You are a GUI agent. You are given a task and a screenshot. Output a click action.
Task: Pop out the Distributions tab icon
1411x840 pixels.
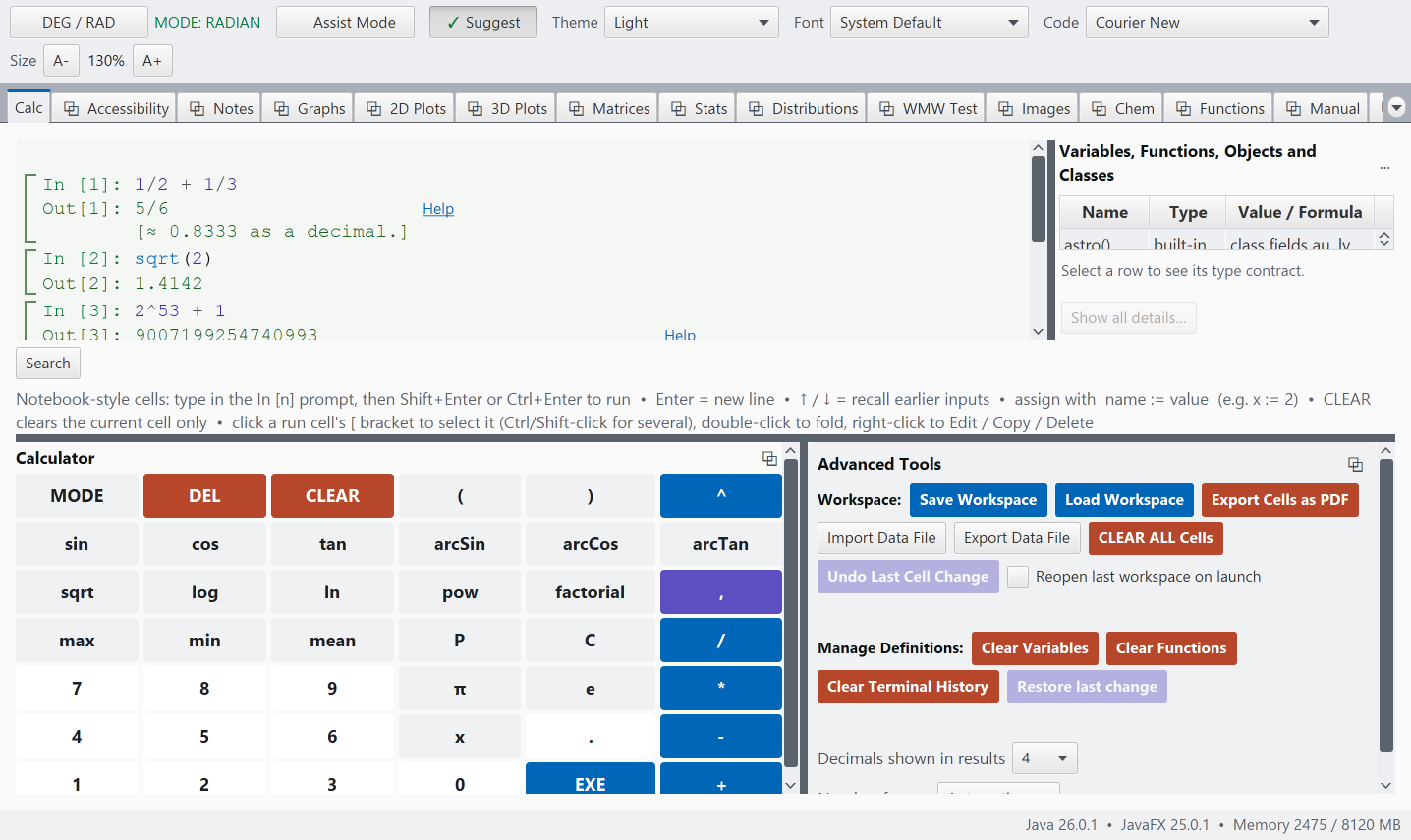click(x=756, y=108)
